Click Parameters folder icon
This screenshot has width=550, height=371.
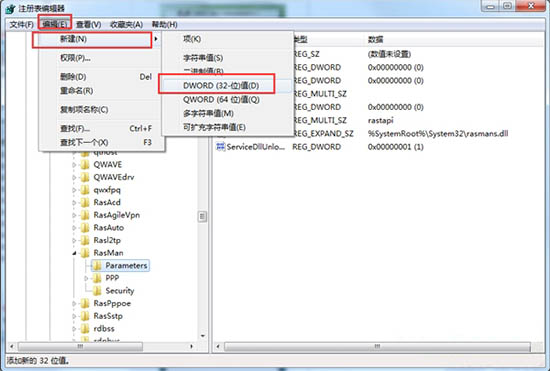coord(97,265)
